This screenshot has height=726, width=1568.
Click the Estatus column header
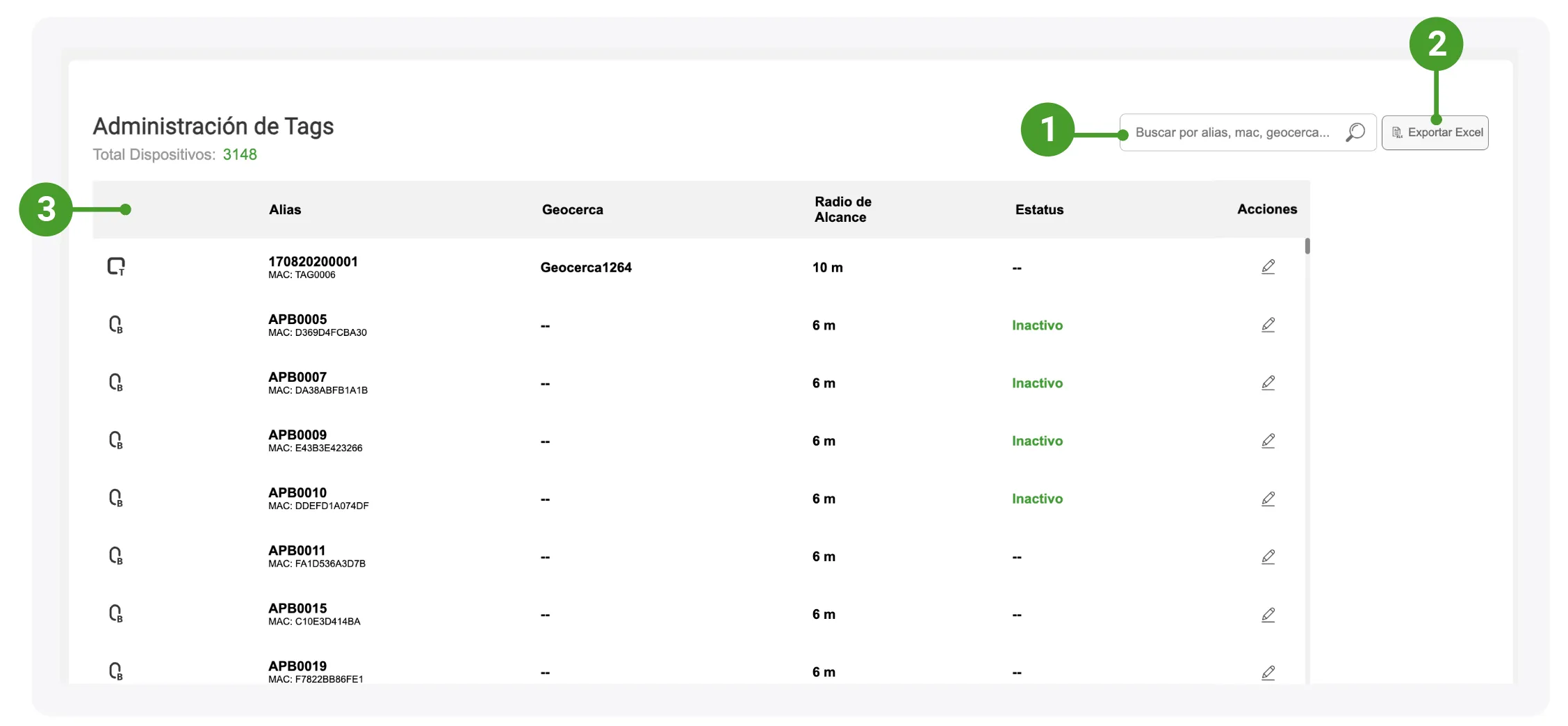click(x=1039, y=209)
